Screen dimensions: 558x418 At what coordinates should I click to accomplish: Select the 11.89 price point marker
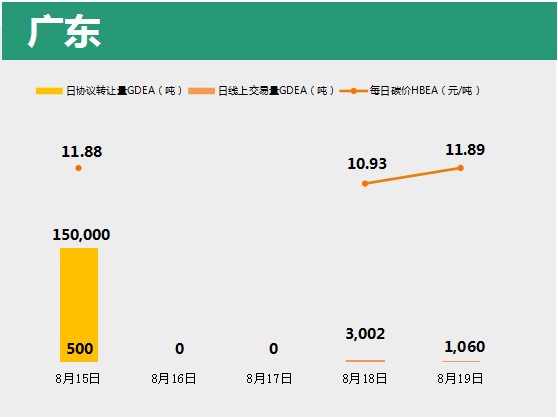460,168
